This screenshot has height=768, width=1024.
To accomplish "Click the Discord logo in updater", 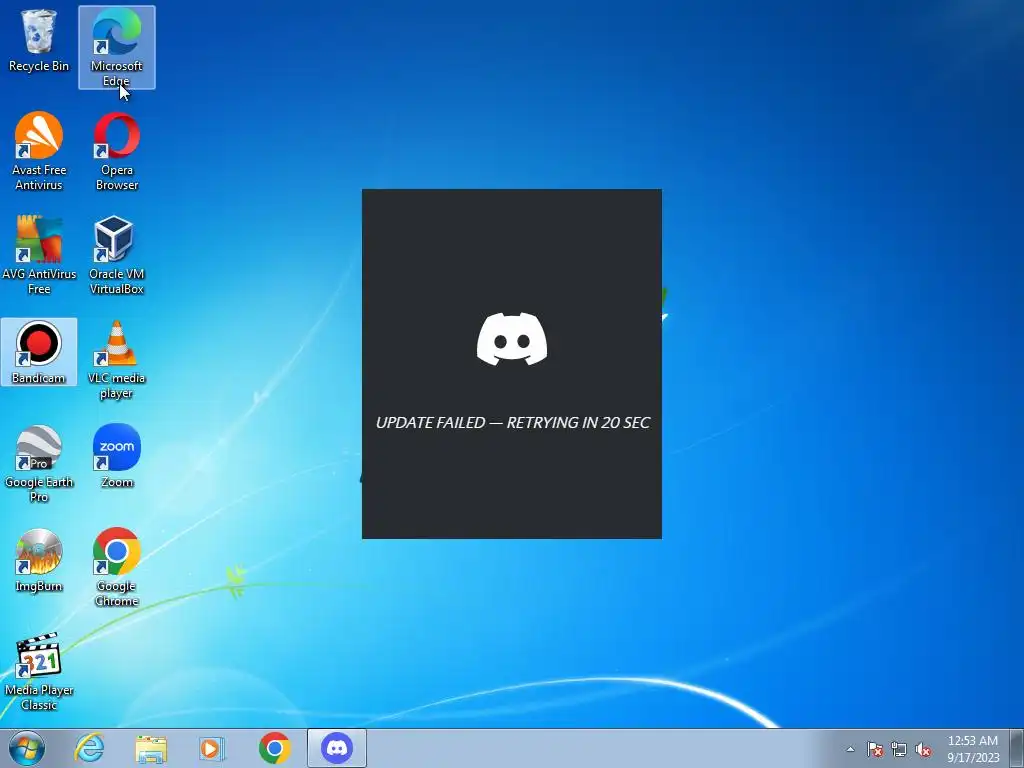I will [x=512, y=338].
